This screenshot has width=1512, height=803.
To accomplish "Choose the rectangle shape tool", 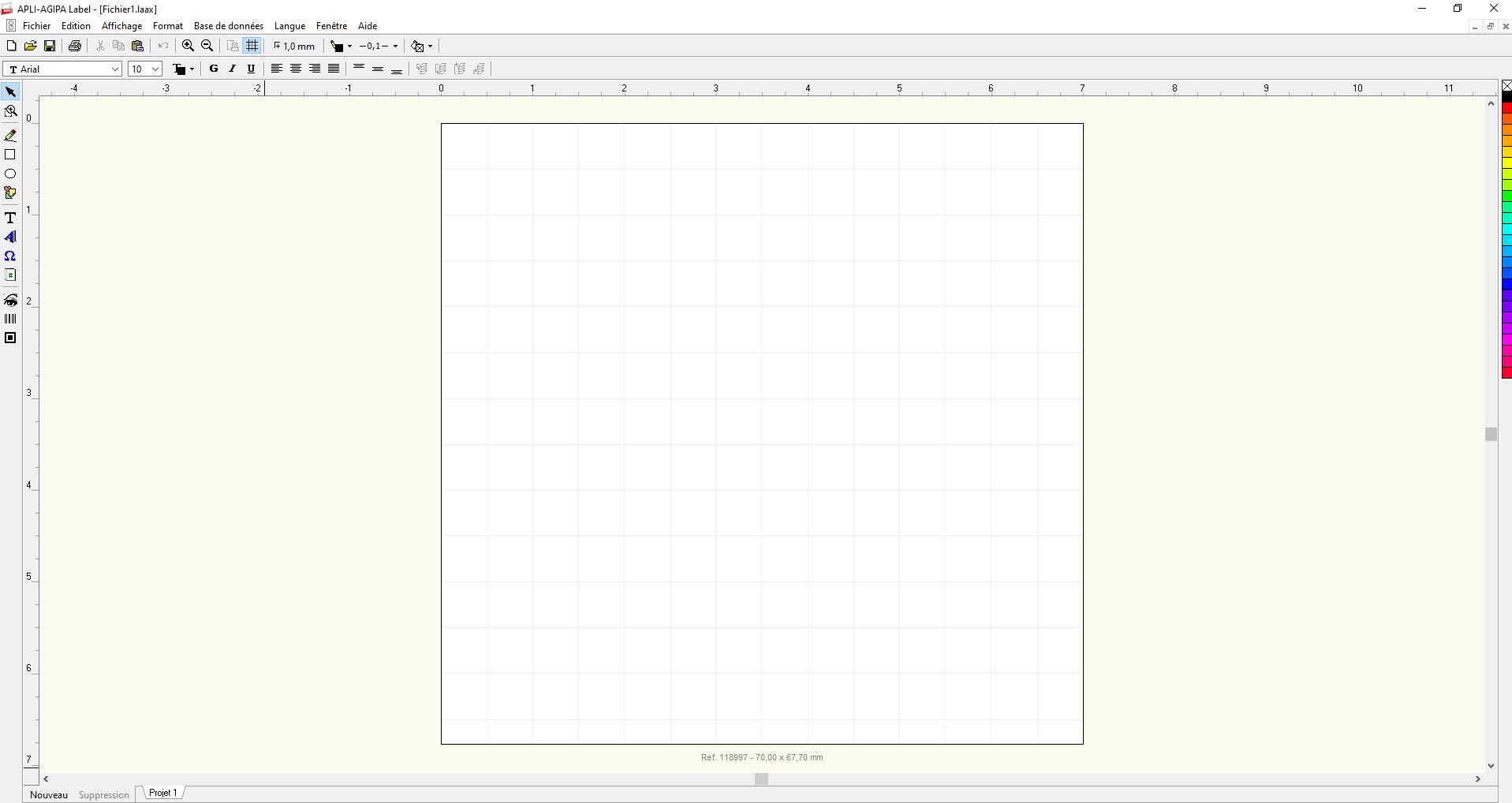I will point(10,155).
